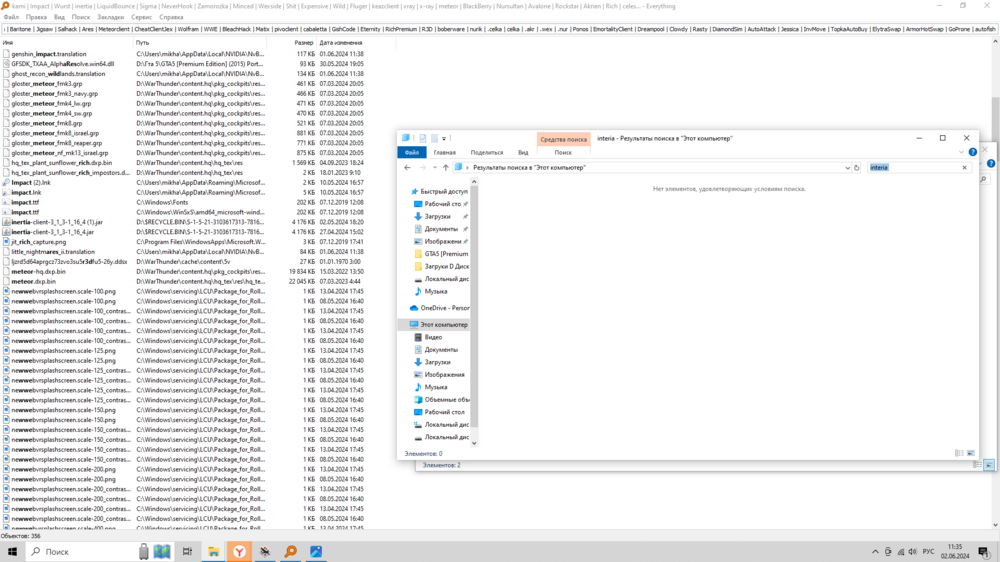1000x562 pixels.
Task: Select the Средства поиска contextual tab
Action: pyautogui.click(x=563, y=139)
